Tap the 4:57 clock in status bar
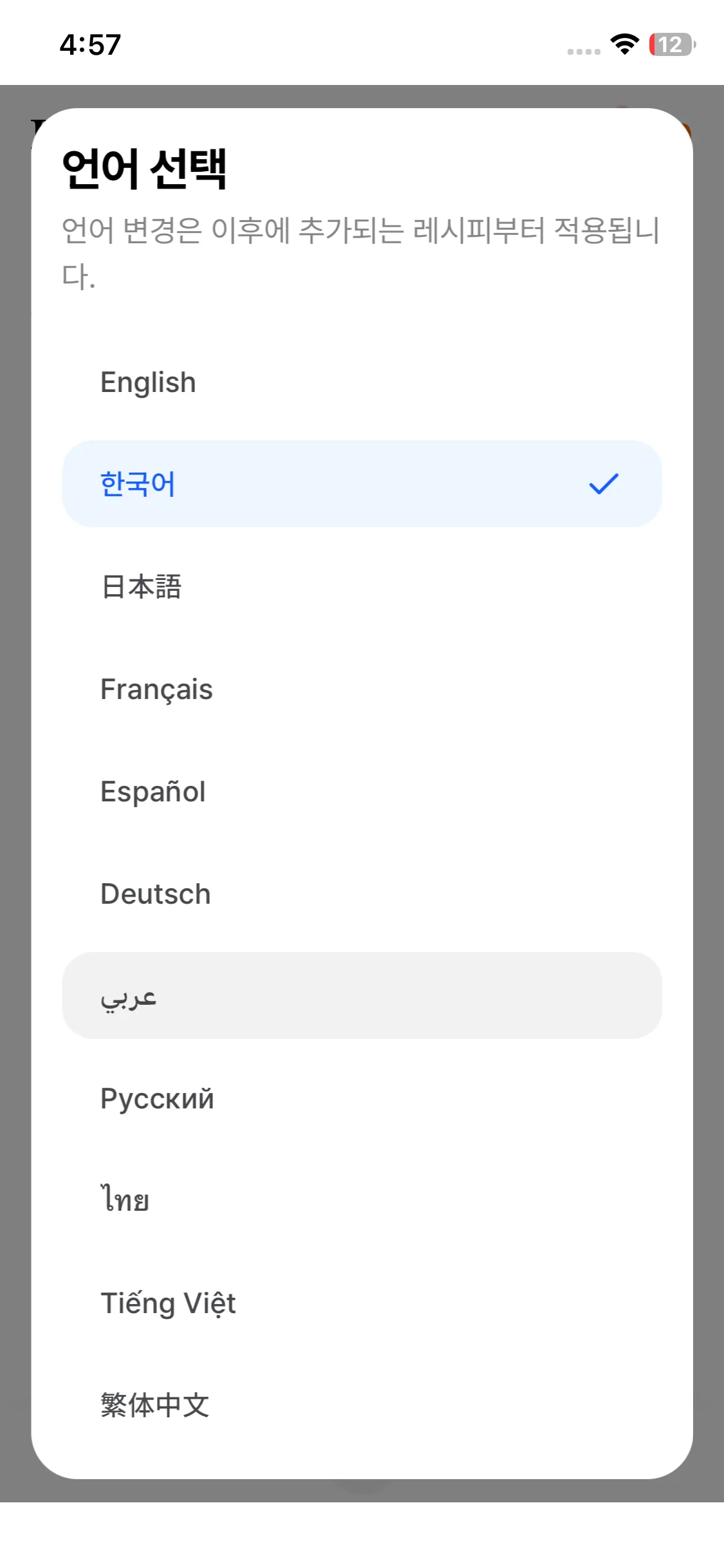The height and width of the screenshot is (1568, 724). [x=90, y=45]
